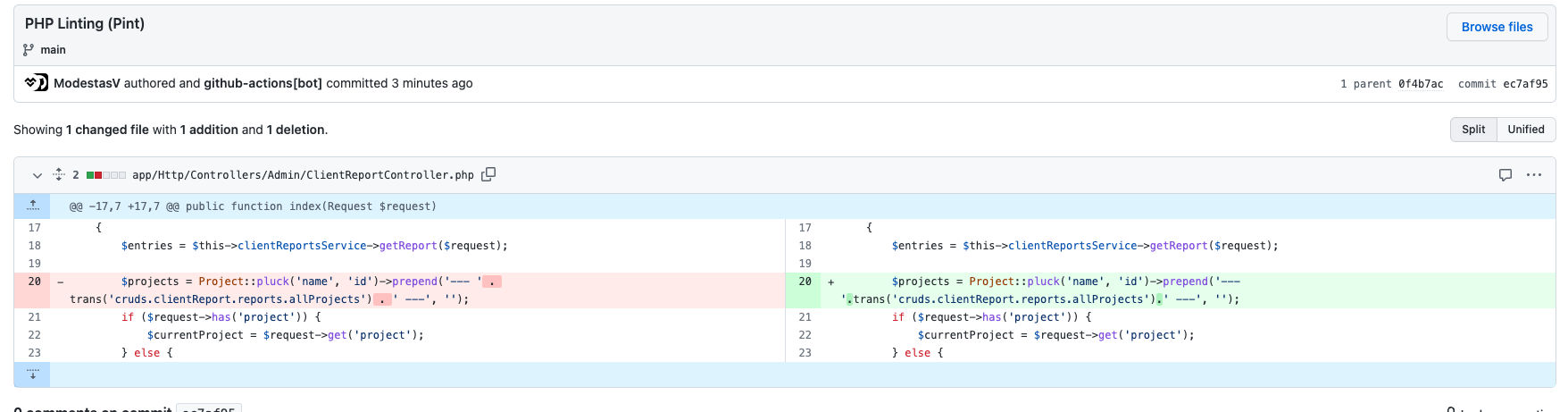Select deleted line 20 number on left

(34, 282)
